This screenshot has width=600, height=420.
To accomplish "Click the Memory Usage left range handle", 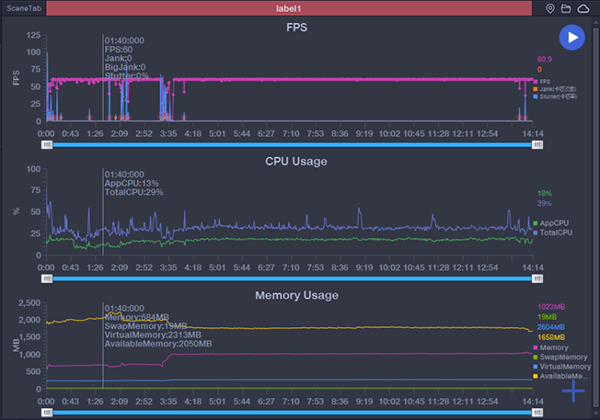I will click(x=46, y=412).
